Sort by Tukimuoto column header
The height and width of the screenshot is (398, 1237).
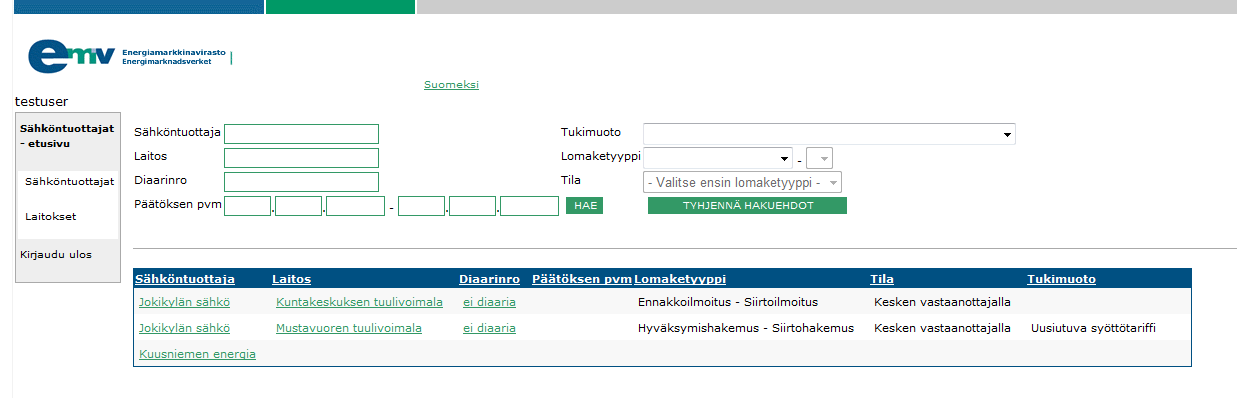pyautogui.click(x=1061, y=280)
